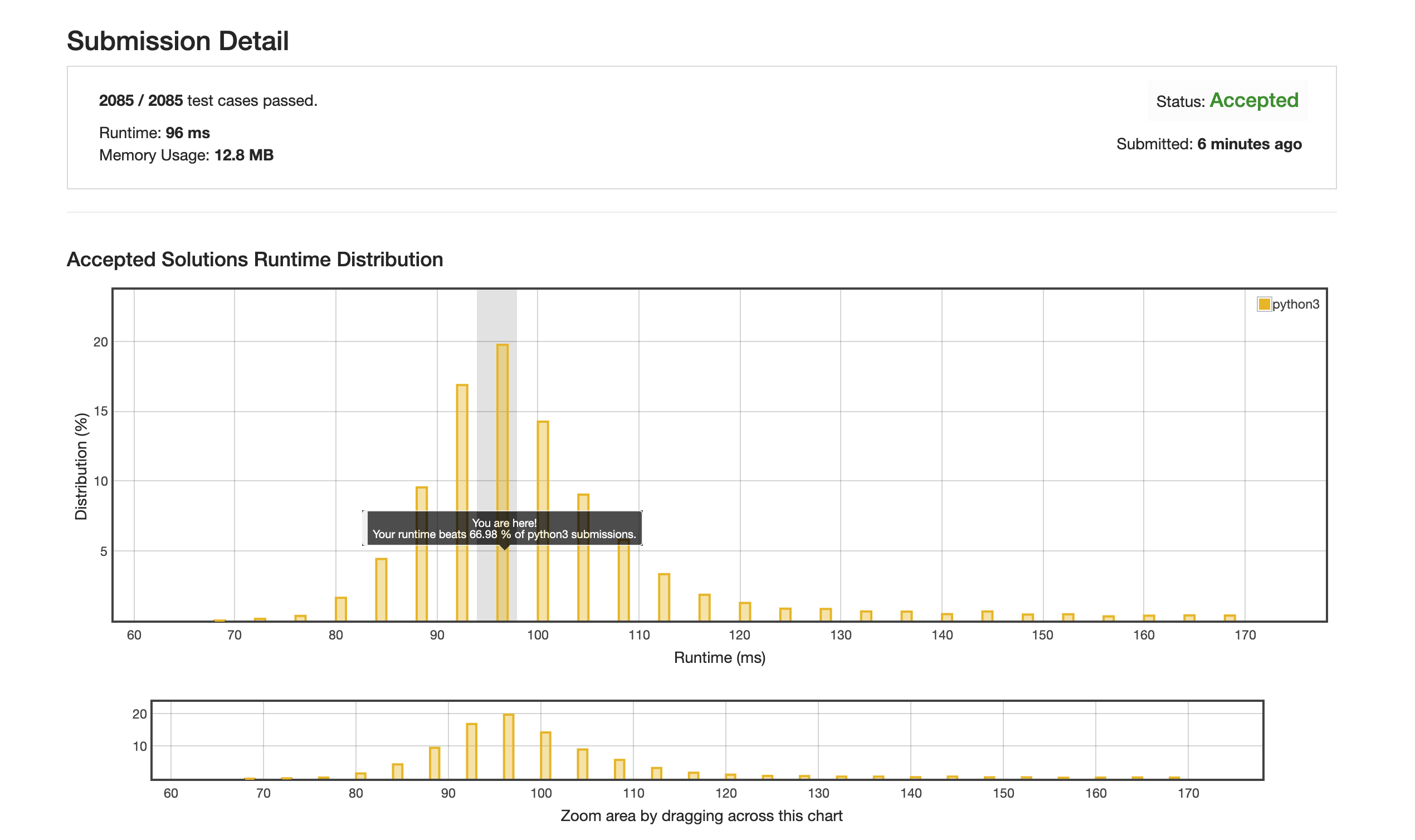Screen dimensions: 1415x840
Task: Click the histogram bar at 84 ms
Action: point(381,590)
